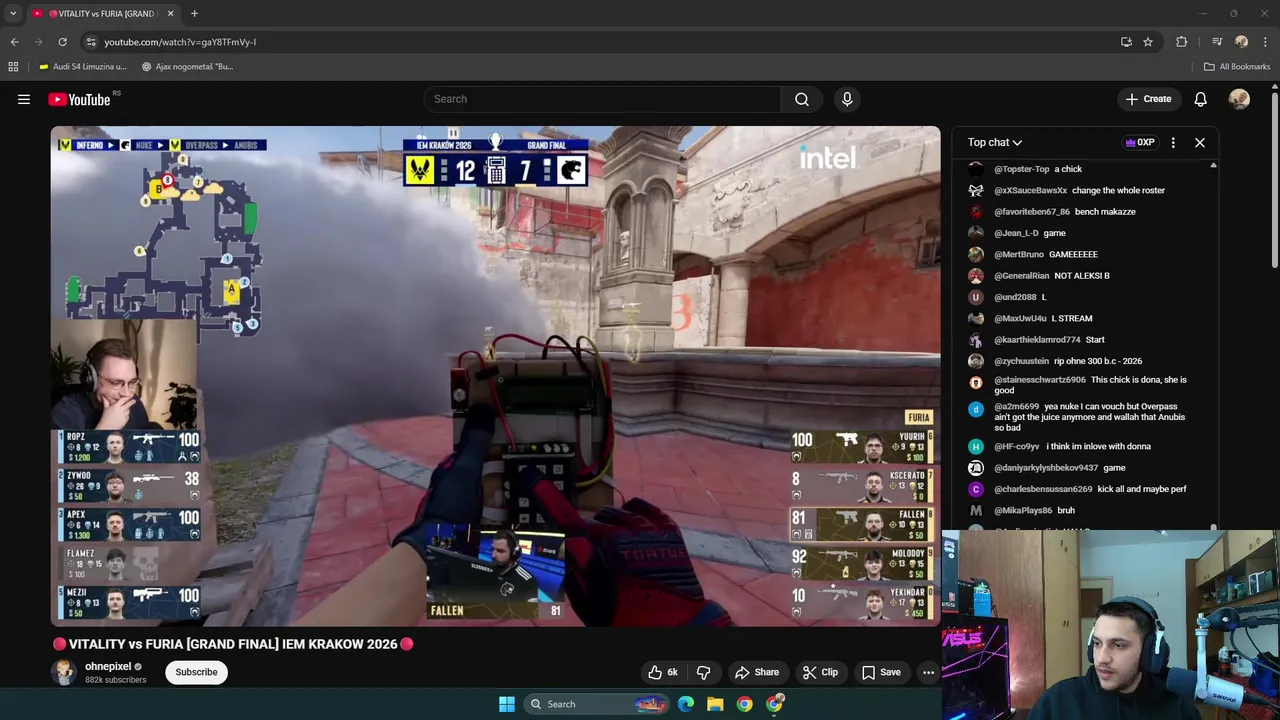
Task: Like the video with thumbs up
Action: (x=663, y=672)
